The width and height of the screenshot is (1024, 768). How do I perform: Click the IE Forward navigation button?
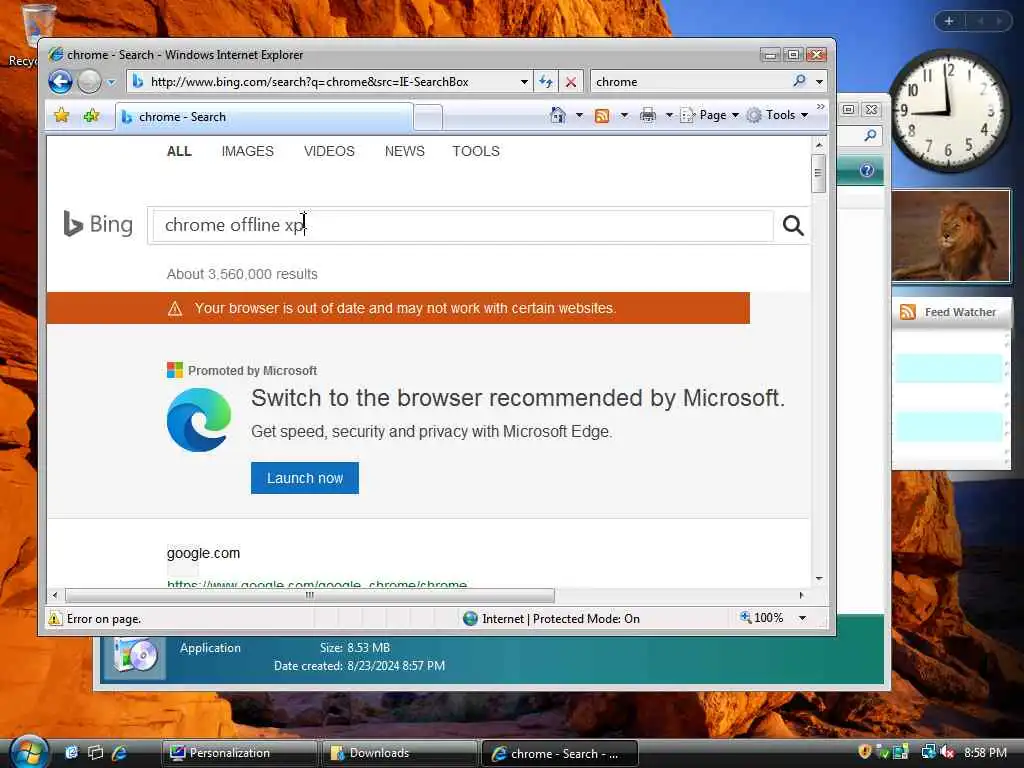pyautogui.click(x=89, y=82)
